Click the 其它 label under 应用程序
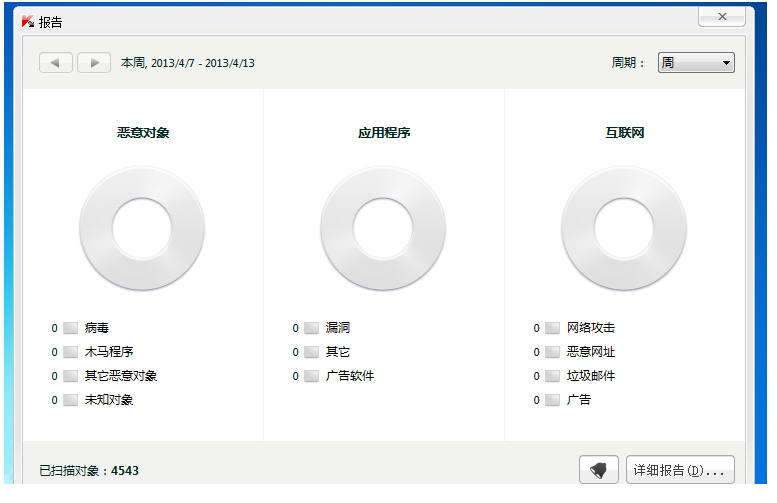Image resolution: width=777 pixels, height=503 pixels. tap(338, 352)
